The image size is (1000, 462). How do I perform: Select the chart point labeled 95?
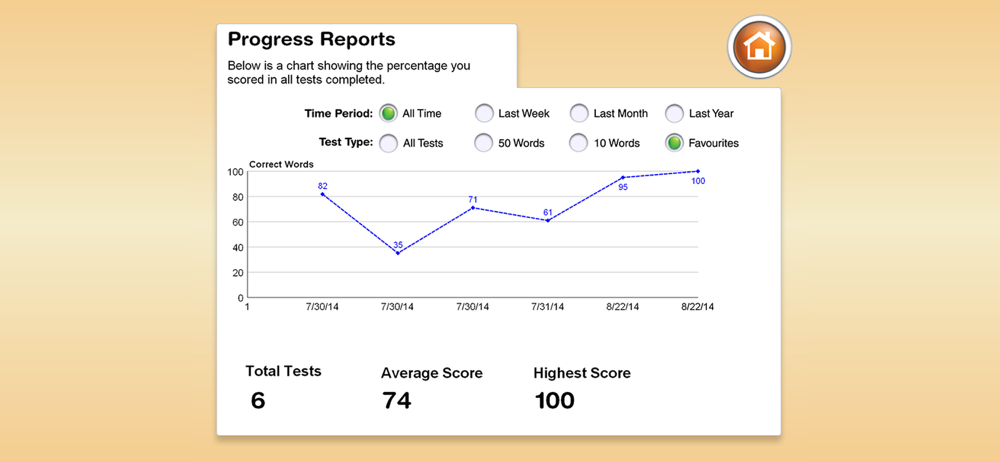623,177
